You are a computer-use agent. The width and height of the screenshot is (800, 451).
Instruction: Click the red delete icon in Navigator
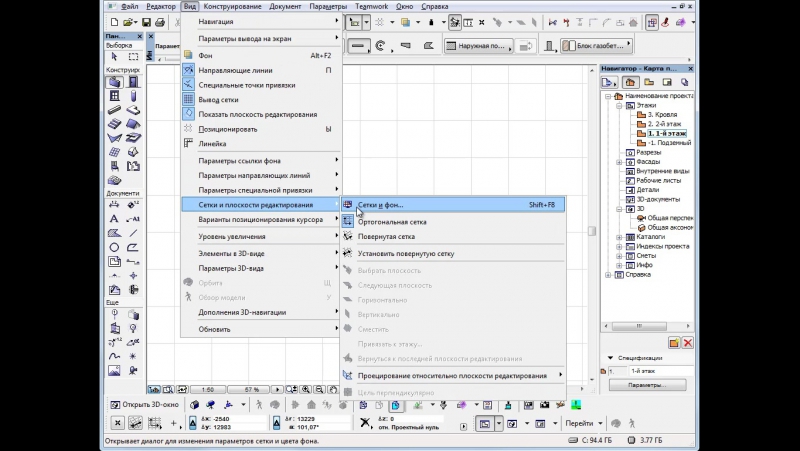pos(688,343)
